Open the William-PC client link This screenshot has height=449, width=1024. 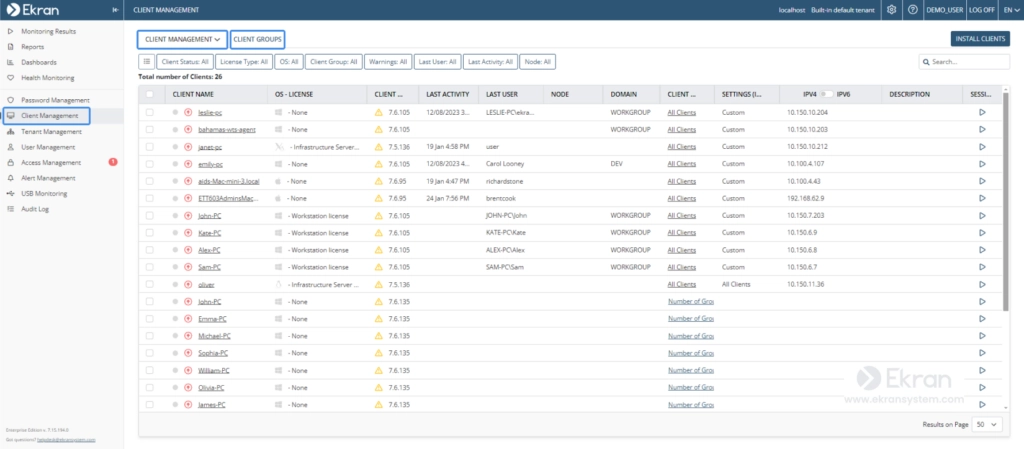tap(214, 371)
